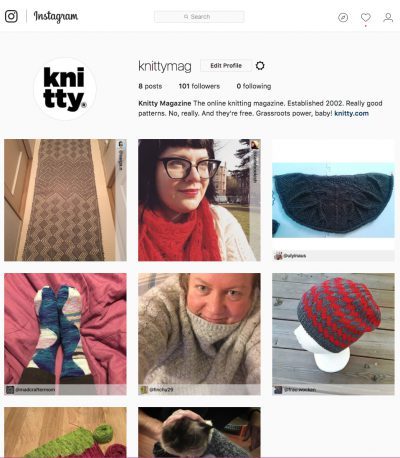
Task: Open the woman in red scarf post
Action: pos(199,200)
